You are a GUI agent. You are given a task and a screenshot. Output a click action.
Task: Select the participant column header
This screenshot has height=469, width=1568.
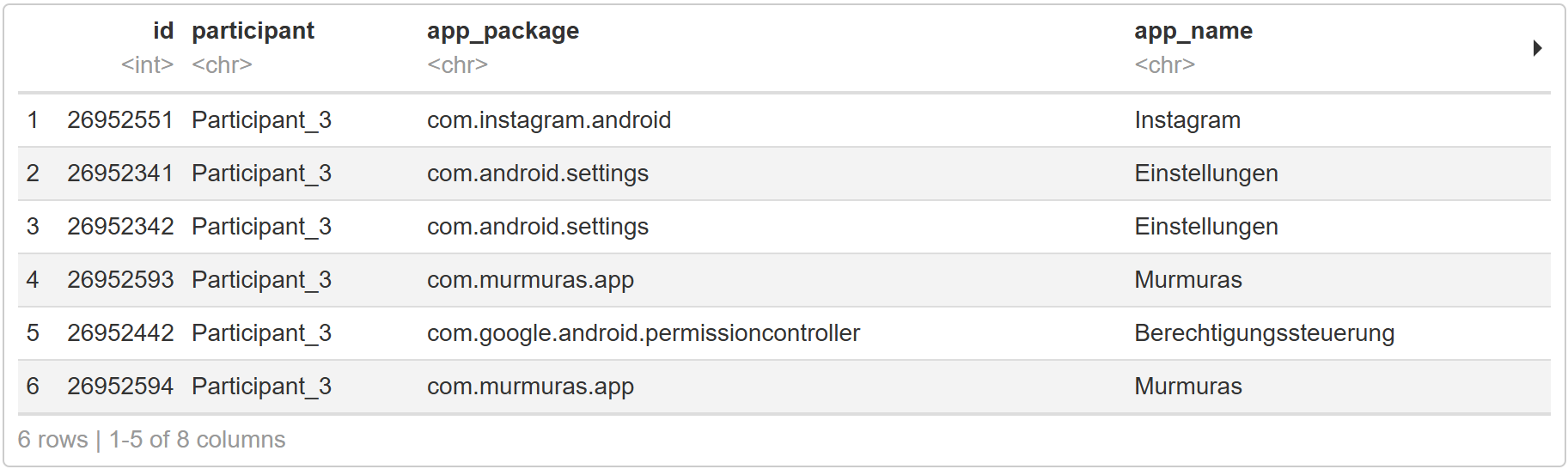click(x=253, y=31)
